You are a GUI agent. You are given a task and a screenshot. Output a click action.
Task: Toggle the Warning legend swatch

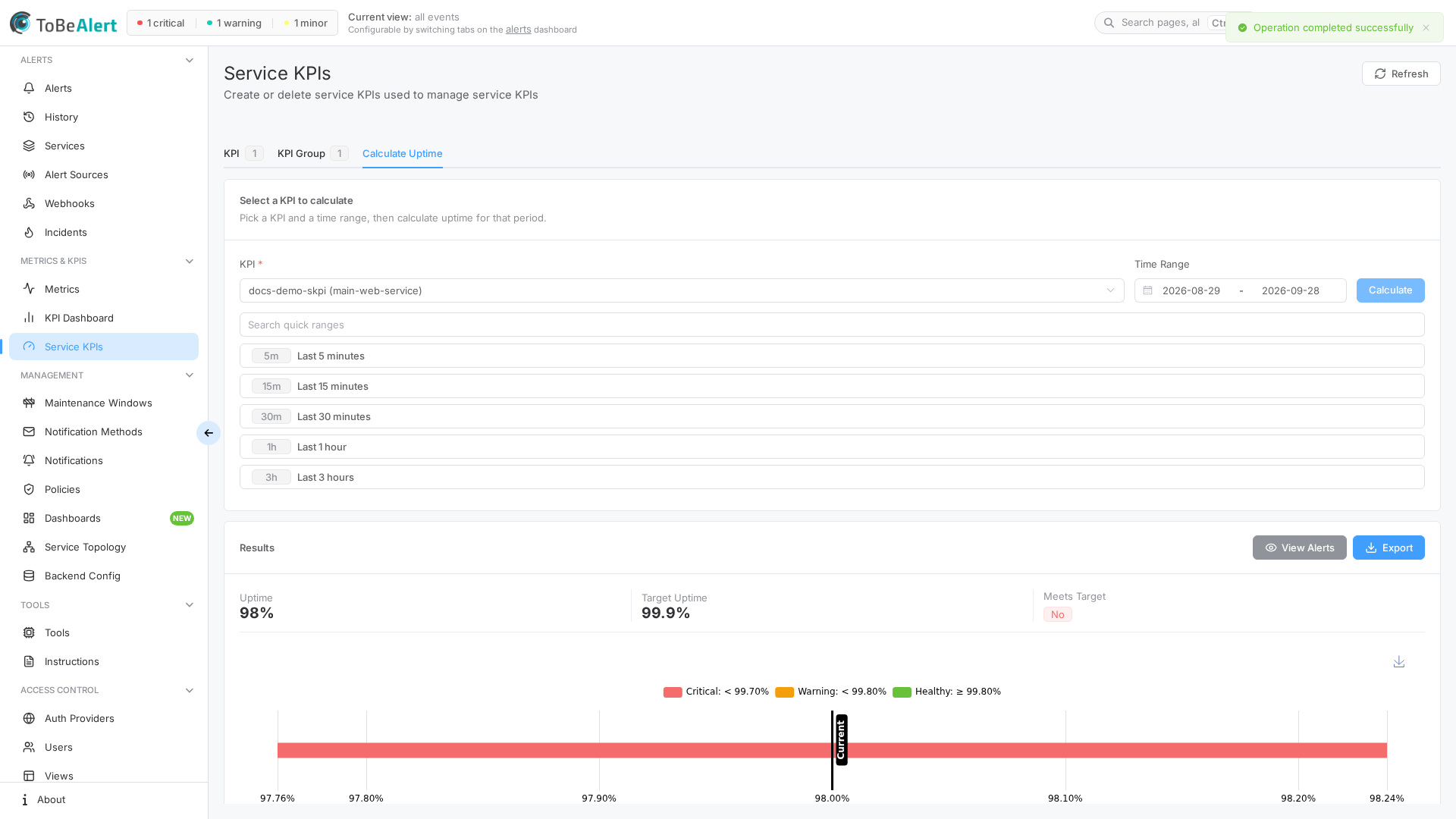(784, 692)
